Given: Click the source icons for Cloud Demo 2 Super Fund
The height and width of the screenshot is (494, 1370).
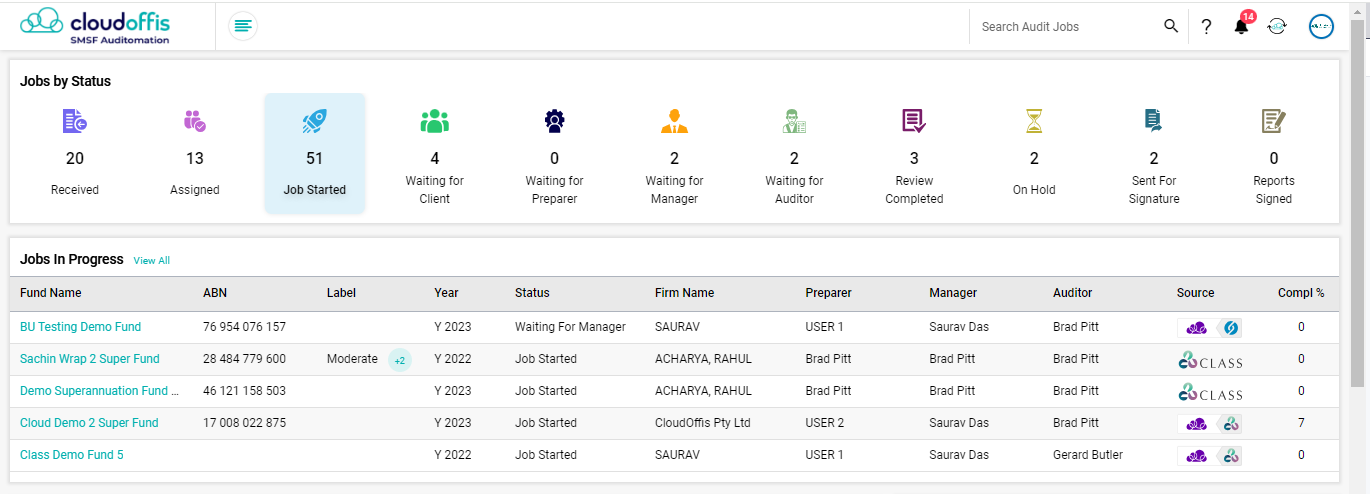Looking at the screenshot, I should coord(1210,423).
